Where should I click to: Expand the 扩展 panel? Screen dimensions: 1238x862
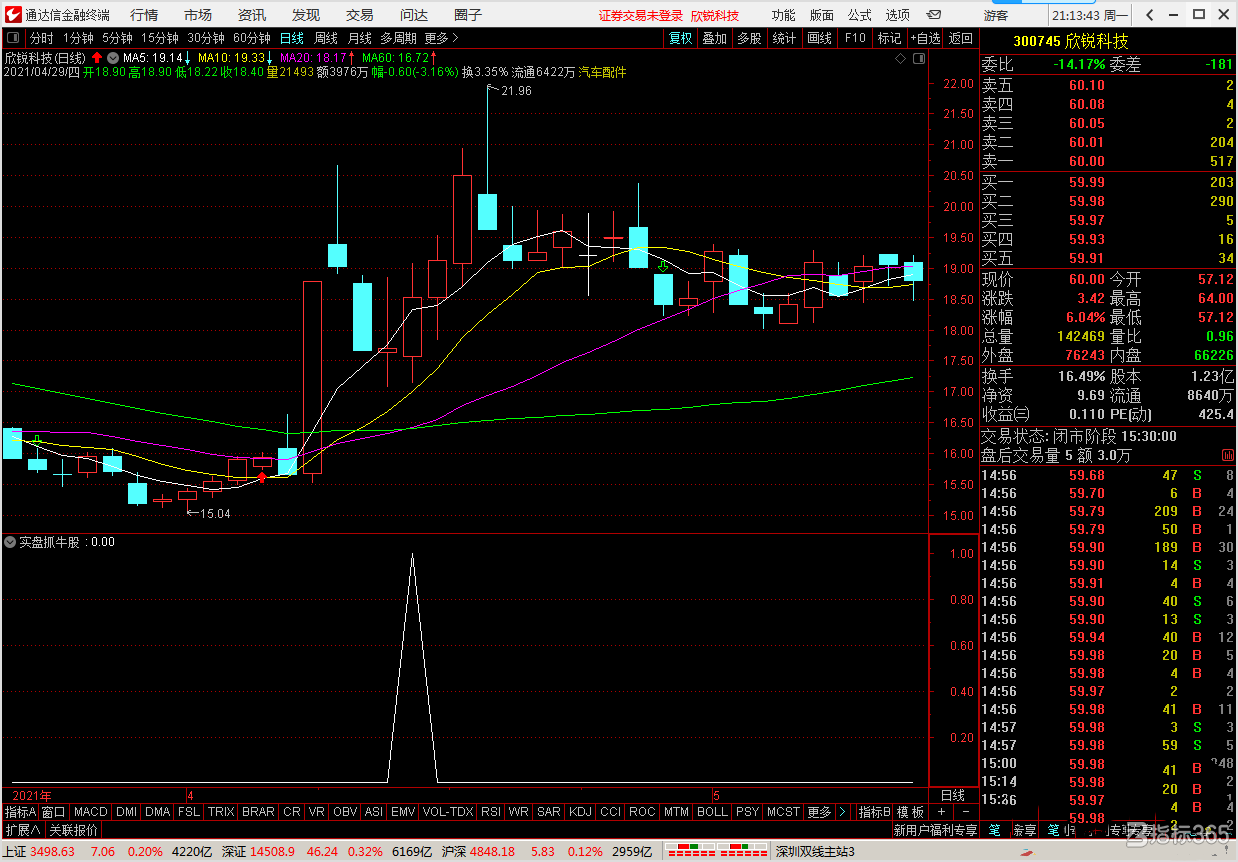click(23, 830)
